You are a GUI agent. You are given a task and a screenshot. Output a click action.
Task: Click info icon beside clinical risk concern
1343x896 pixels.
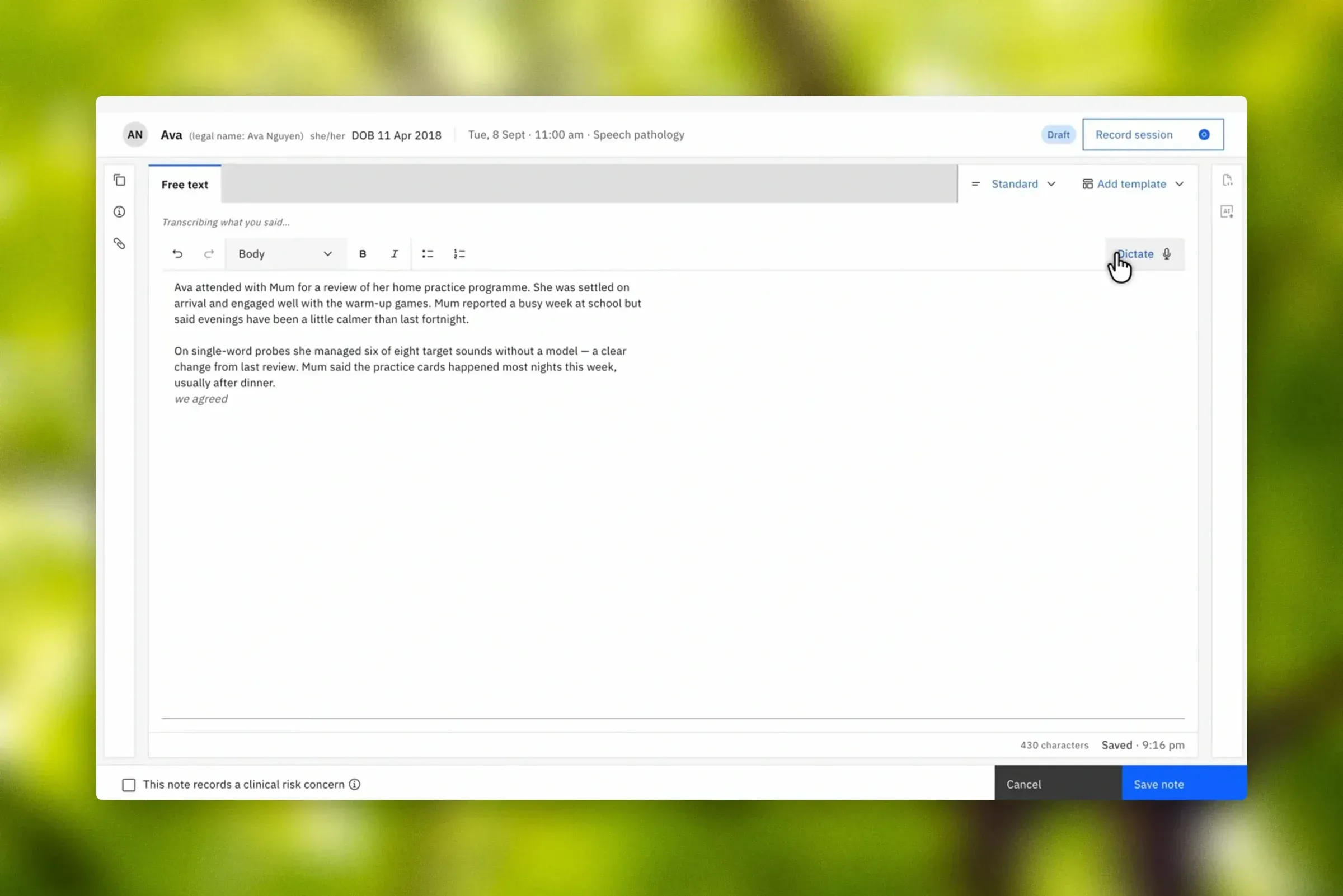tap(354, 785)
